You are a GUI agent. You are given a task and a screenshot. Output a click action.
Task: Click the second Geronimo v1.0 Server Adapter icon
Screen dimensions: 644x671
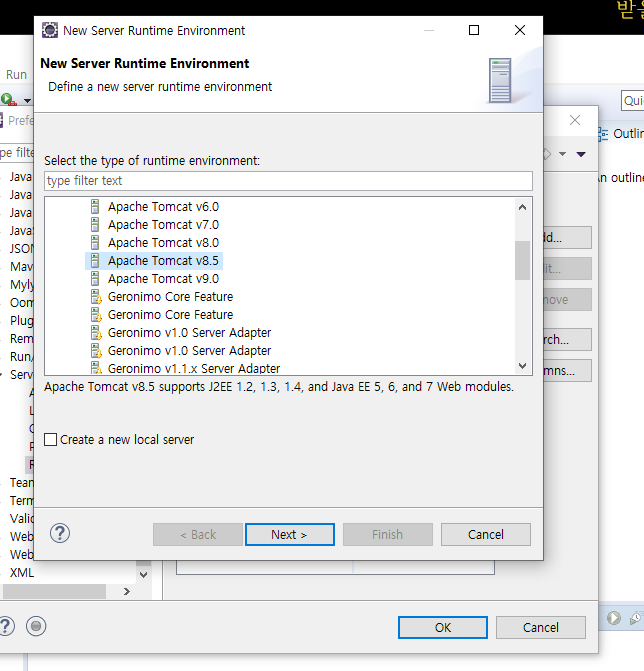pos(96,350)
